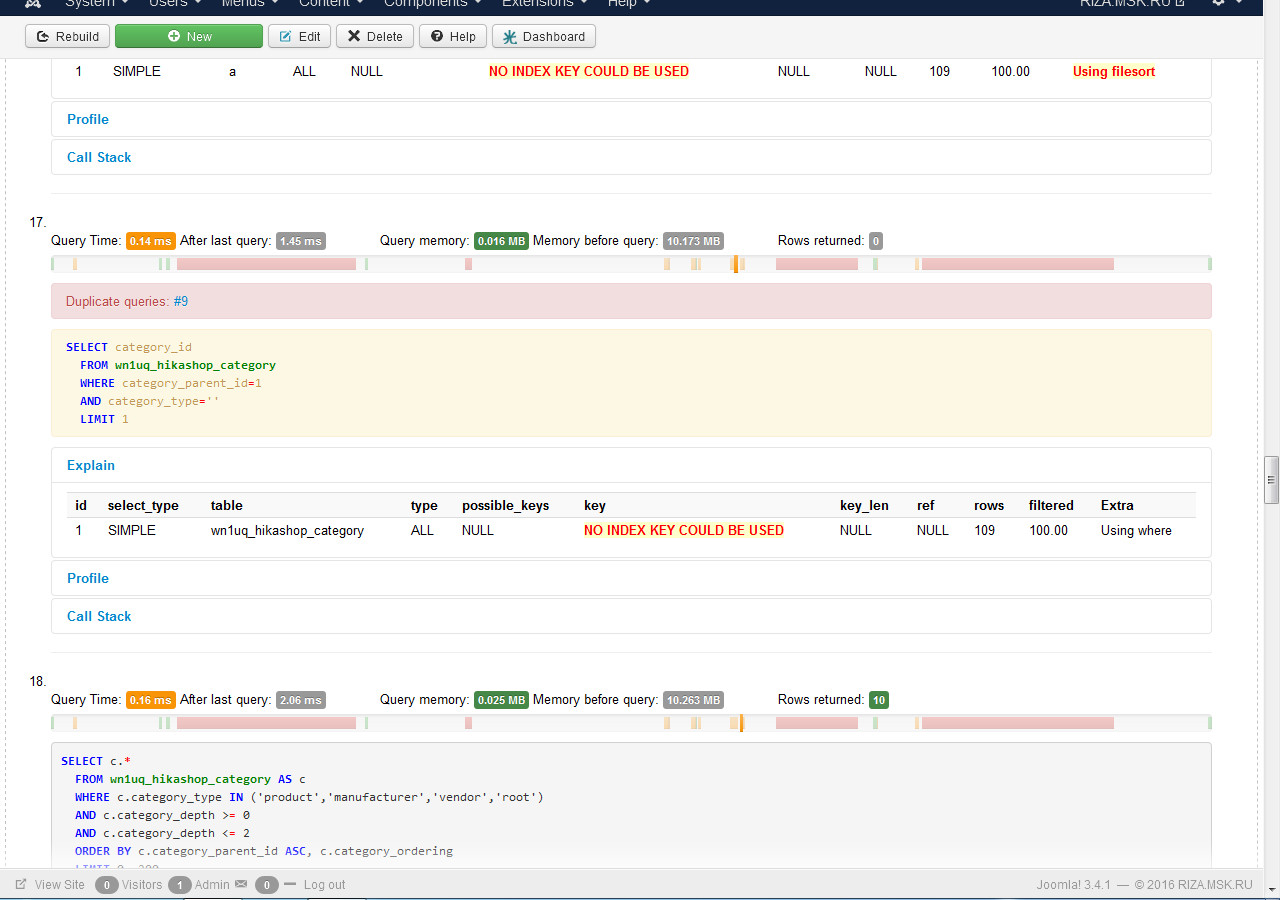Click the Edit toolbar button
This screenshot has height=900, width=1280.
pyautogui.click(x=300, y=37)
